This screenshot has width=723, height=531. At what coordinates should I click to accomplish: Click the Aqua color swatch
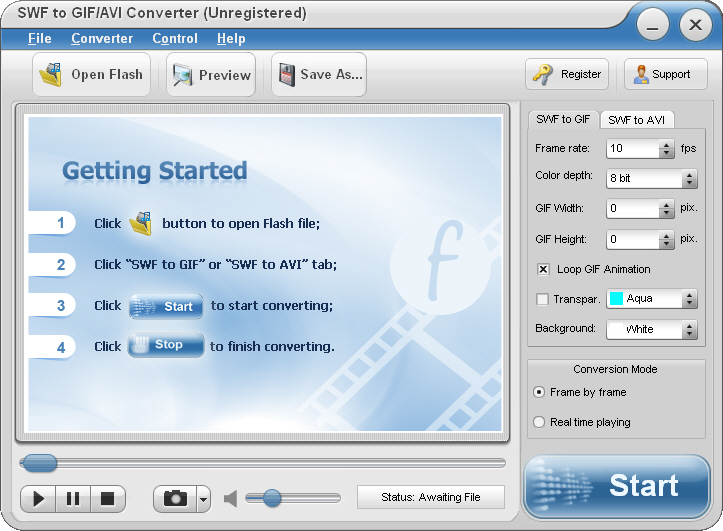click(x=616, y=299)
